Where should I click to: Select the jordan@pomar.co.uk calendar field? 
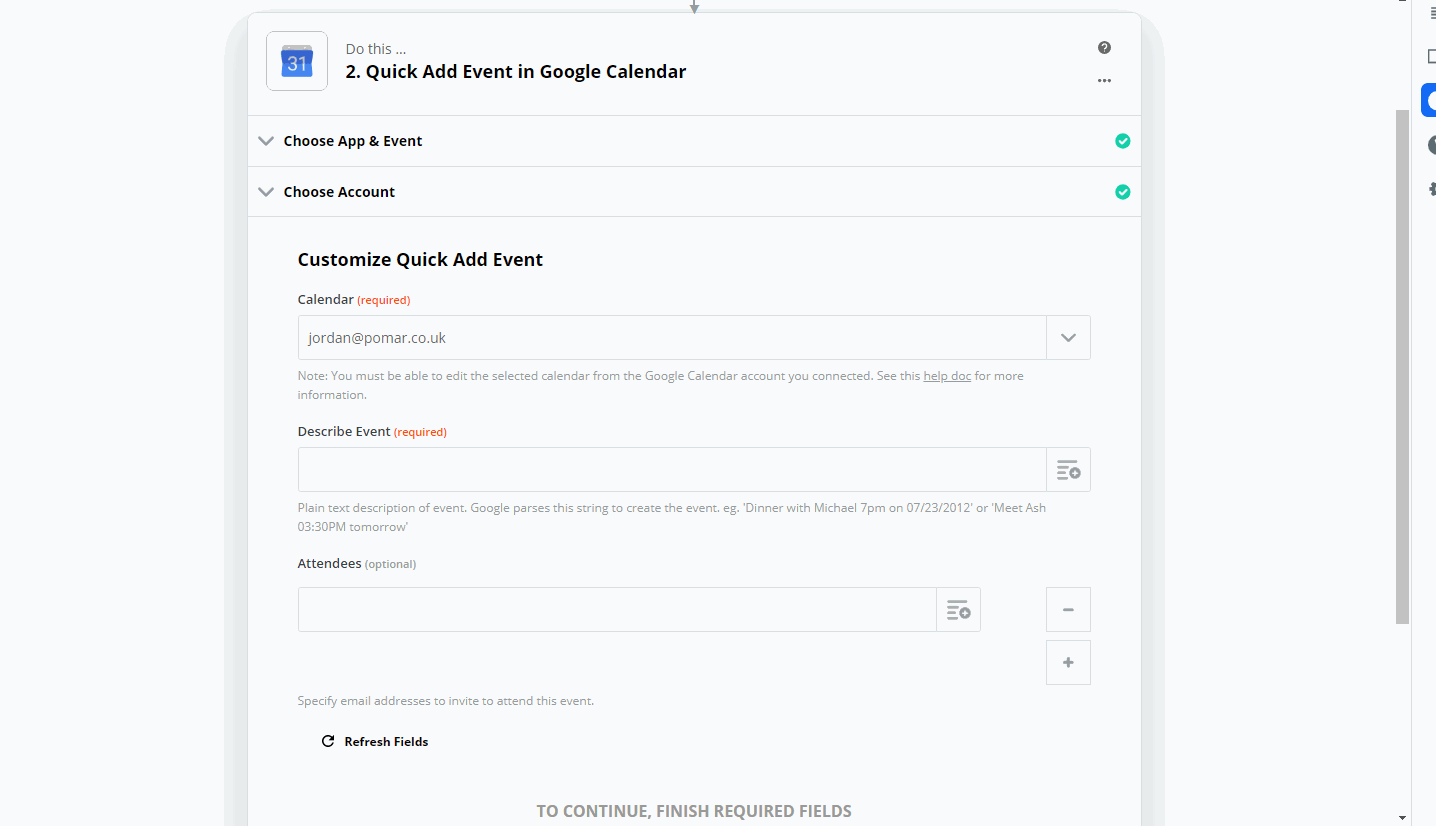pyautogui.click(x=672, y=338)
